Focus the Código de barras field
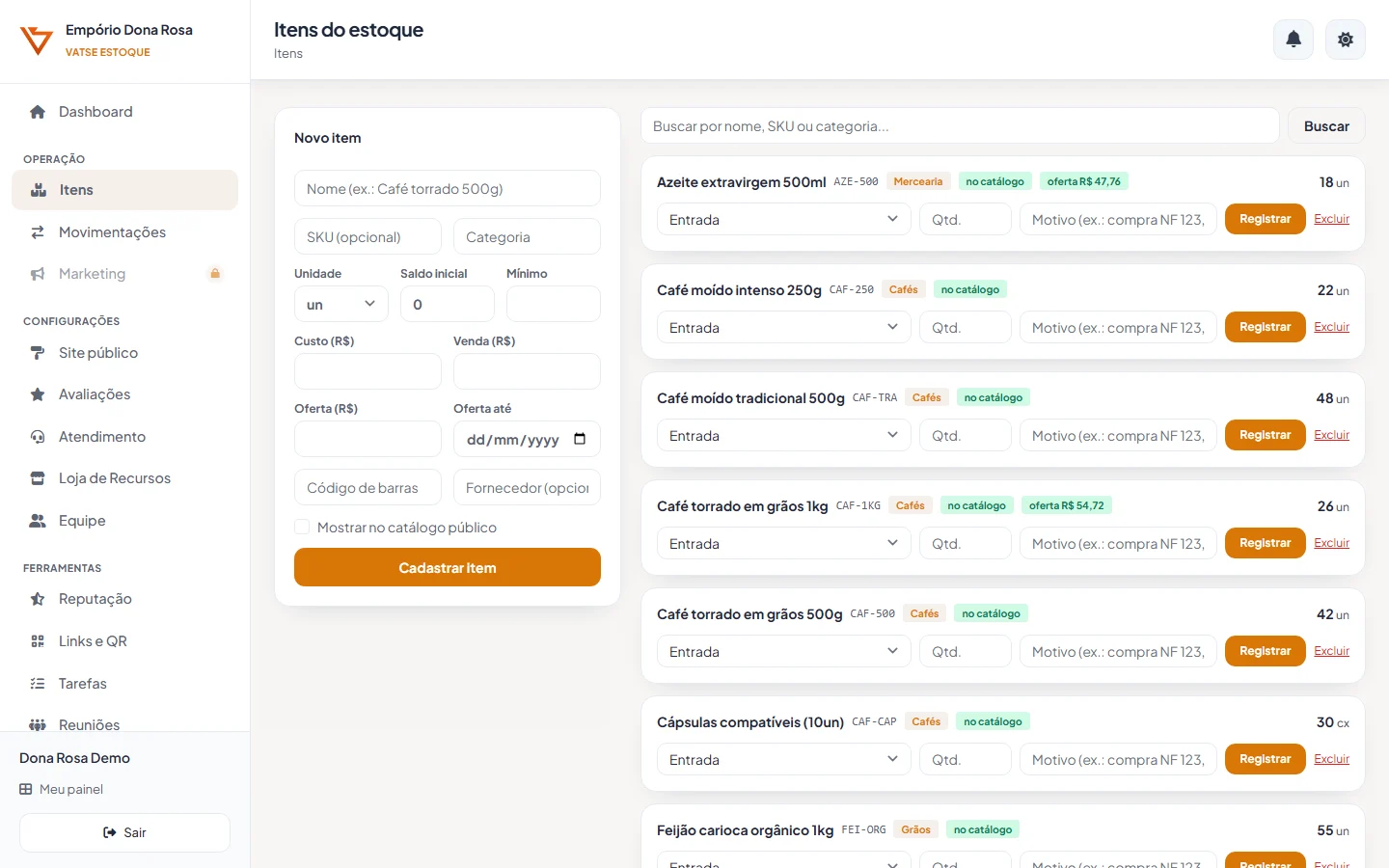Viewport: 1389px width, 868px height. (368, 487)
